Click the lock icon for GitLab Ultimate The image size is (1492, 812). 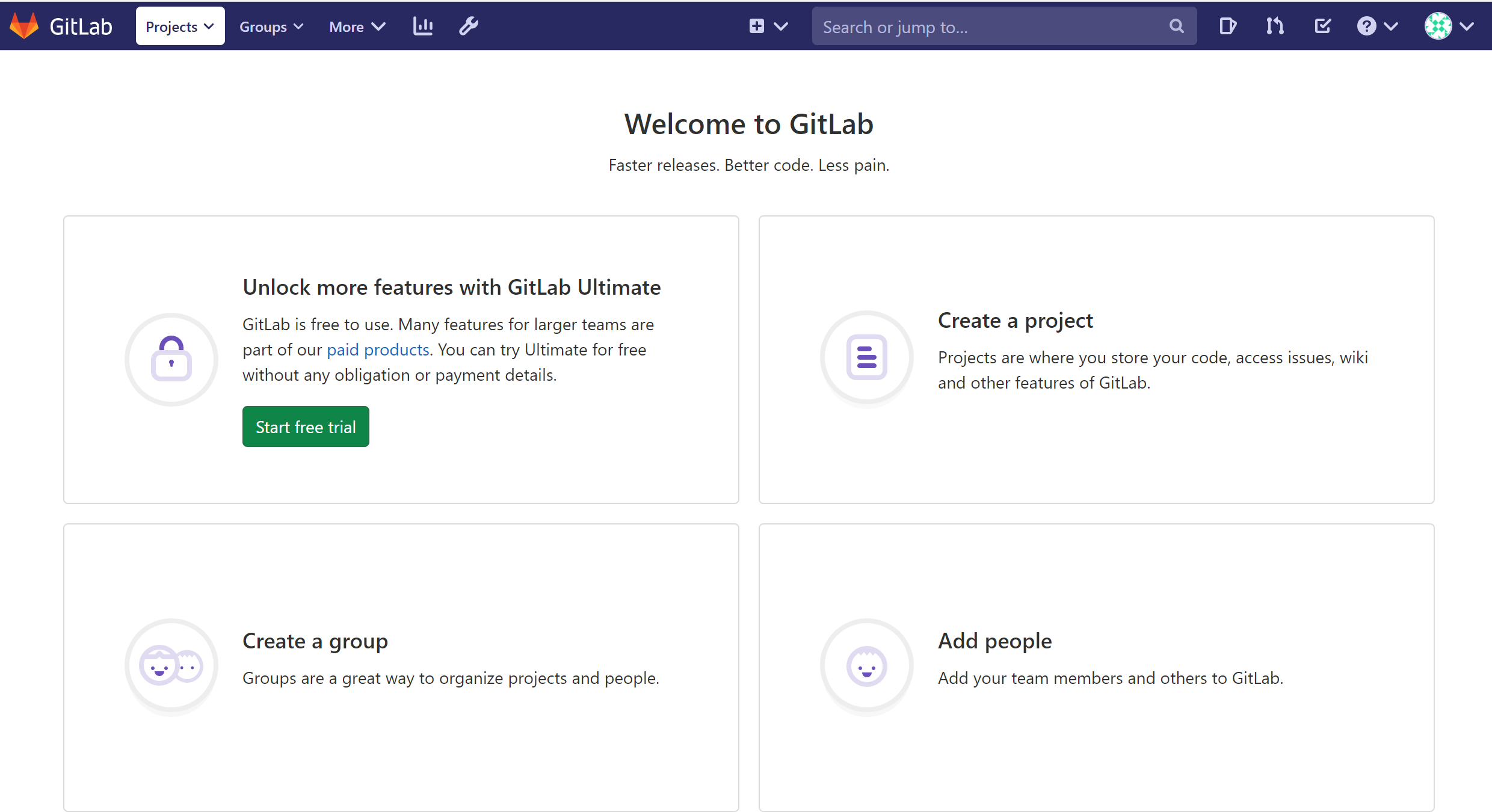pyautogui.click(x=171, y=359)
